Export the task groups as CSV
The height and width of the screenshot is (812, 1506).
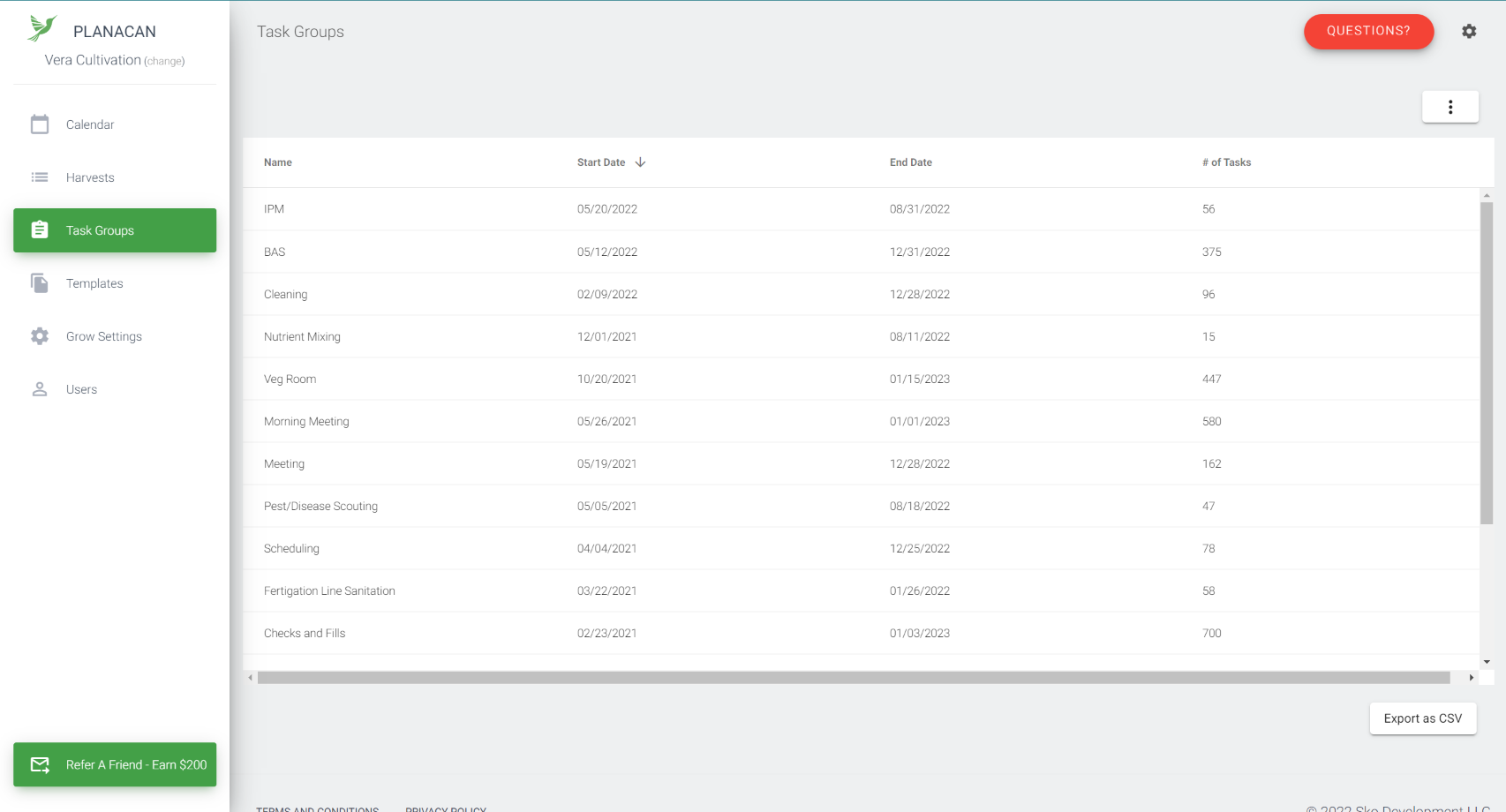pos(1422,718)
